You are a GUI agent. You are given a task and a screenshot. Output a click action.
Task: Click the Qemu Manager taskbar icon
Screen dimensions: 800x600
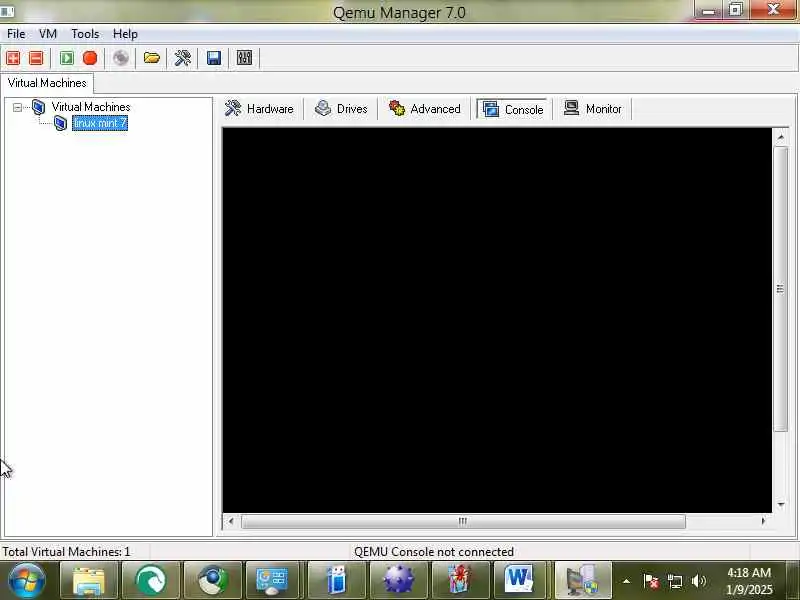[583, 581]
